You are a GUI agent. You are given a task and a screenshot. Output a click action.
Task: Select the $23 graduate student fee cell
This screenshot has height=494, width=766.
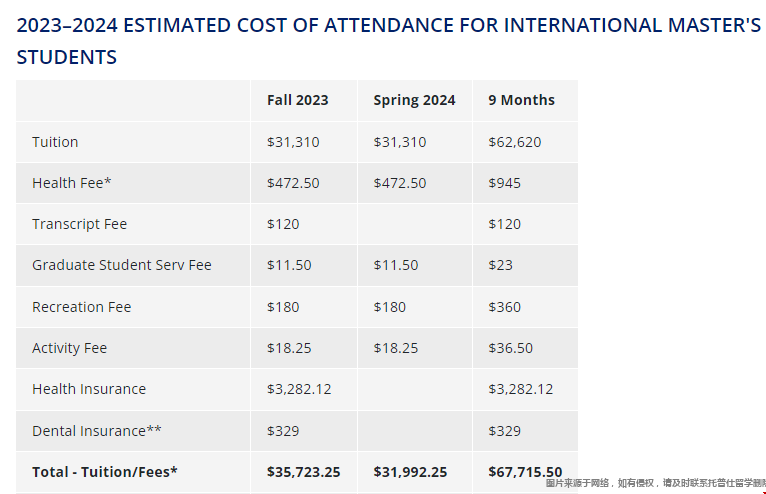[500, 265]
